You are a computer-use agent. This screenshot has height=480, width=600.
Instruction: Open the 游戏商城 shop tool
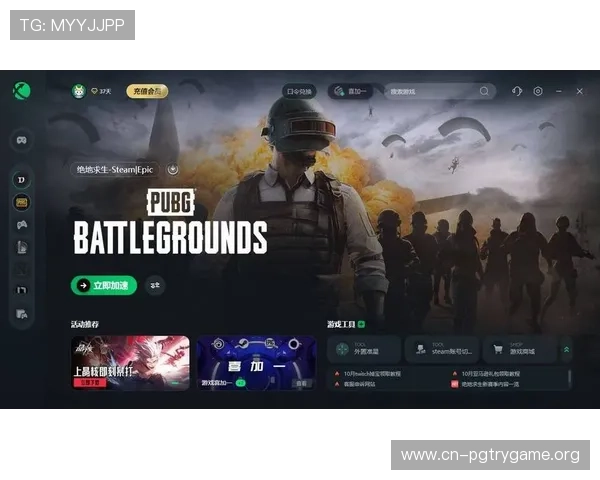(520, 349)
